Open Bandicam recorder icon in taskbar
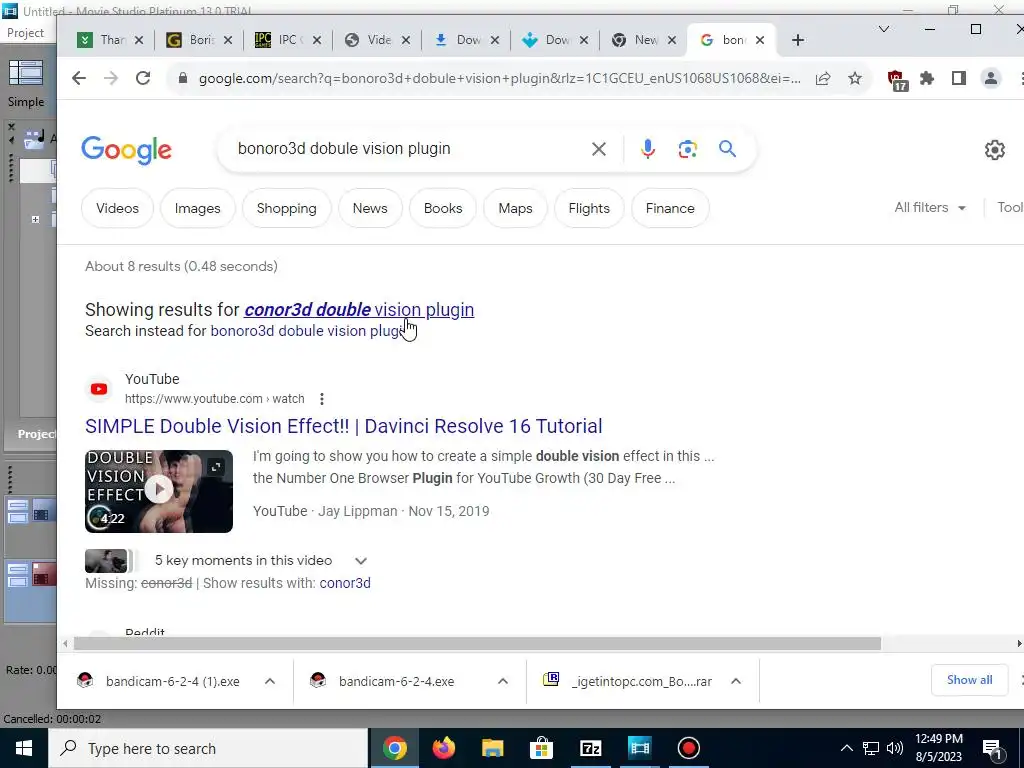1024x768 pixels. tap(688, 748)
